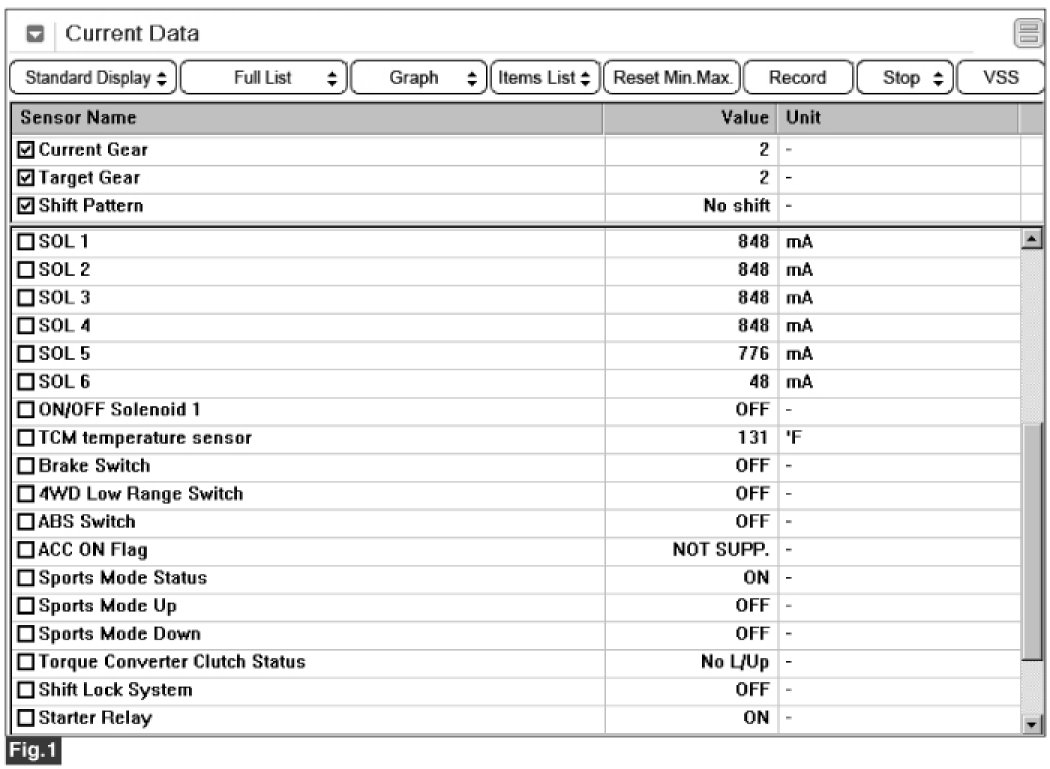Open the Items List dropdown
Screen dimensions: 1050x769
(545, 78)
